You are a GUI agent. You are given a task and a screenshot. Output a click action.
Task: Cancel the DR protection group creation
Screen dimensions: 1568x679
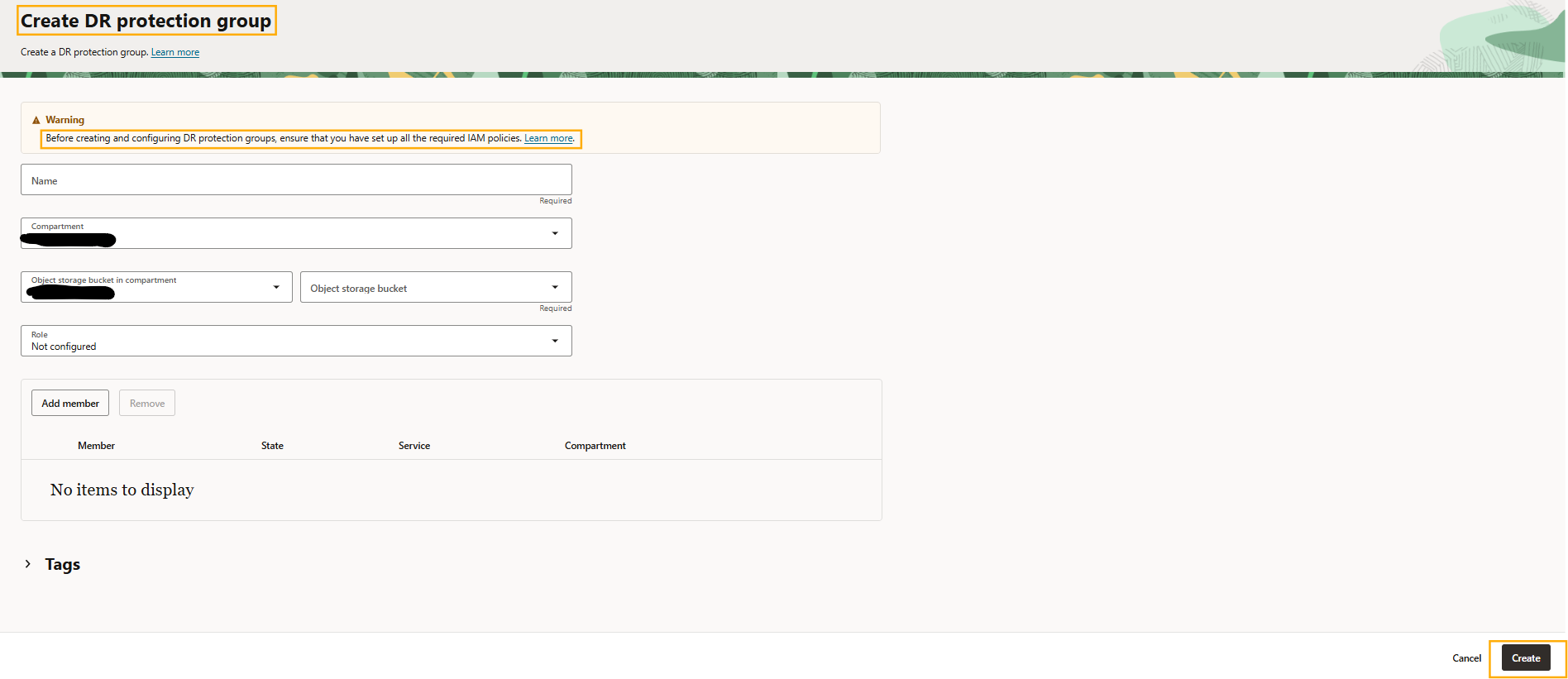[x=1466, y=658]
